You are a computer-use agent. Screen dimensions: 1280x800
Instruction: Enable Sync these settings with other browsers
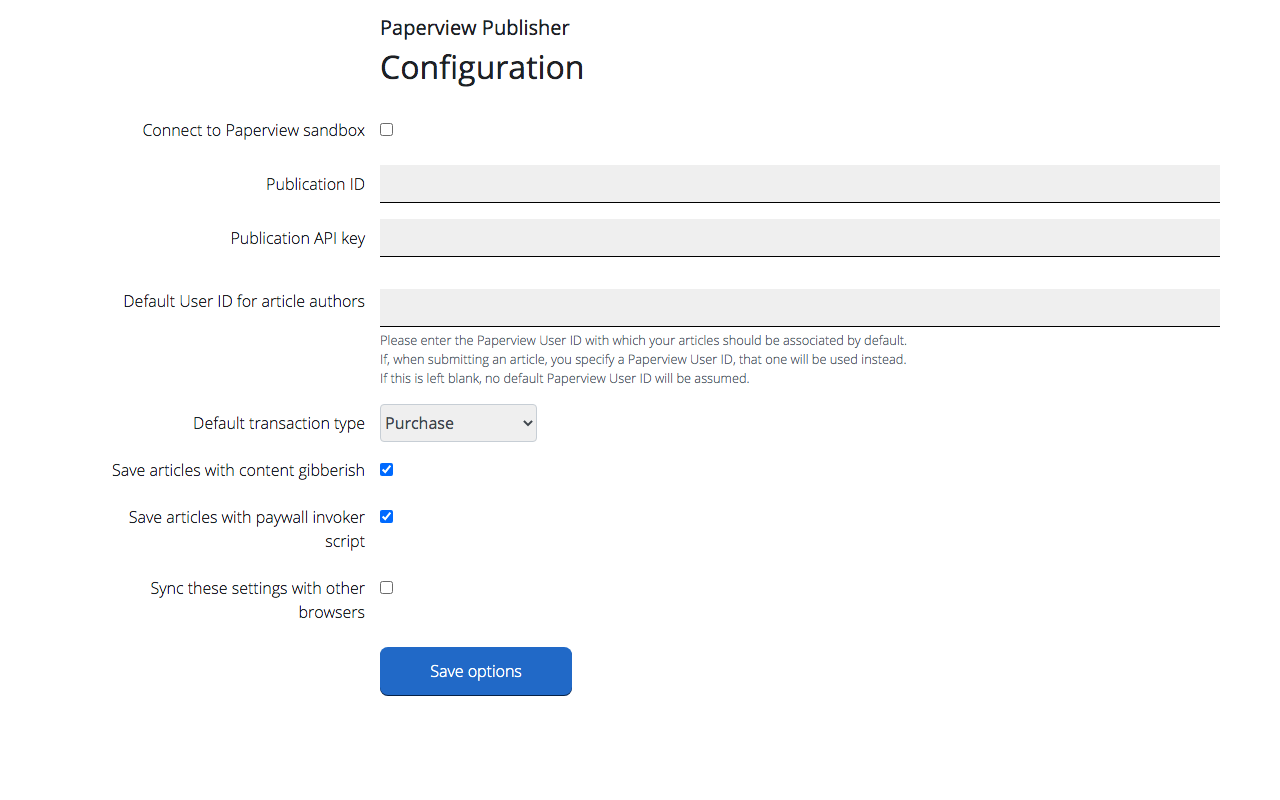pos(387,588)
